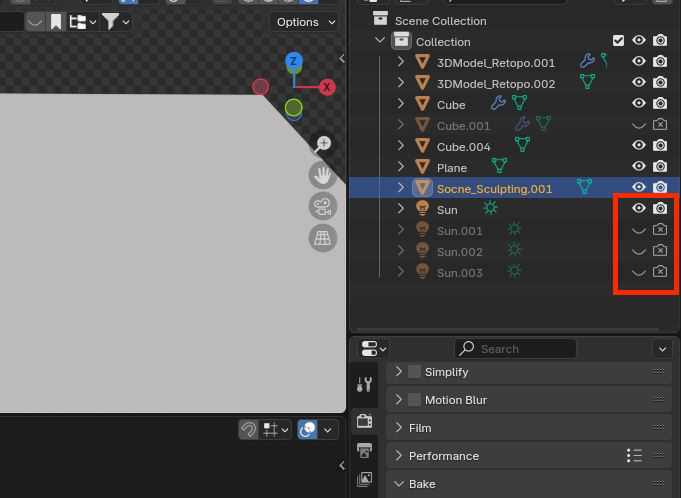Collapse the viewport sidebar arrow near gizmo
The width and height of the screenshot is (681, 498).
(x=342, y=58)
